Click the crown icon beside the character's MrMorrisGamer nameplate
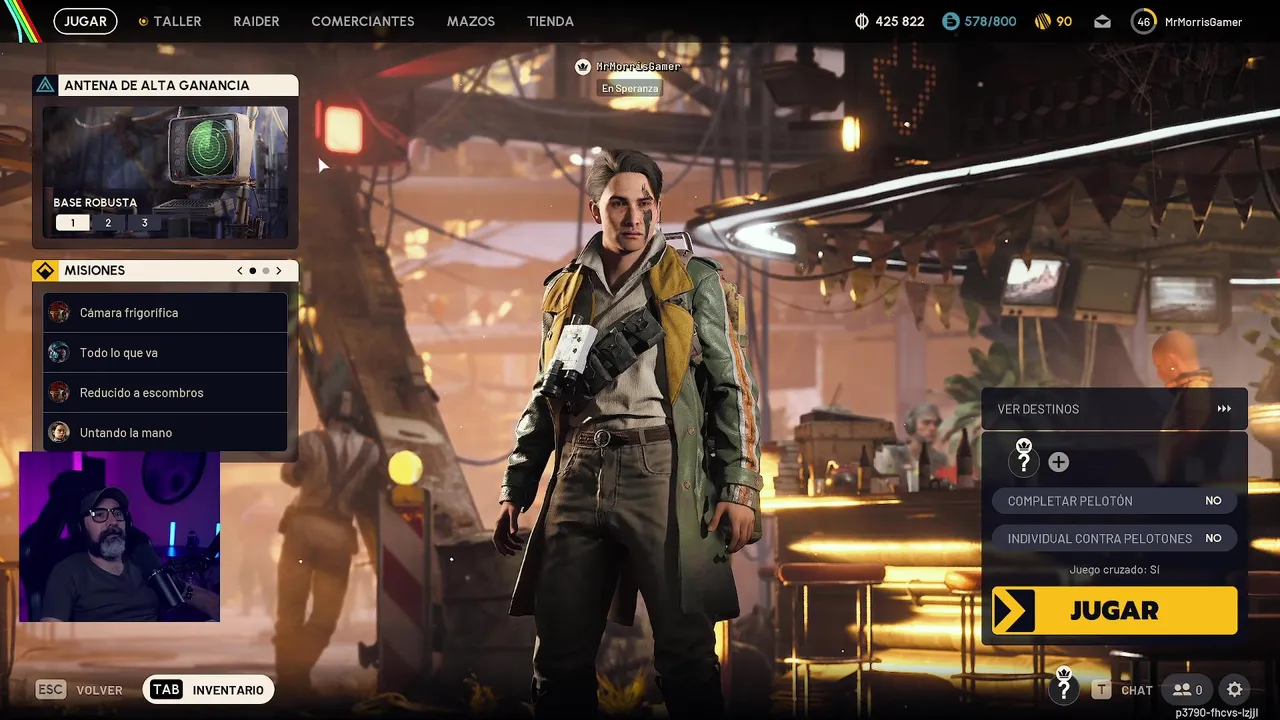 (x=583, y=67)
